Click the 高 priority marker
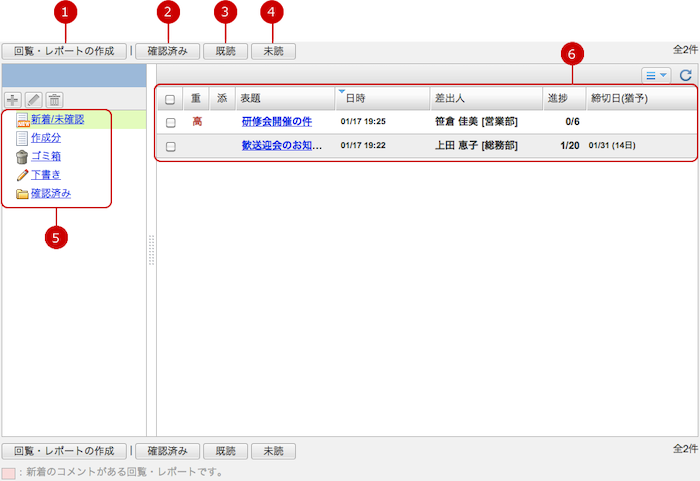Screen dimensions: 700x481 click(x=197, y=121)
